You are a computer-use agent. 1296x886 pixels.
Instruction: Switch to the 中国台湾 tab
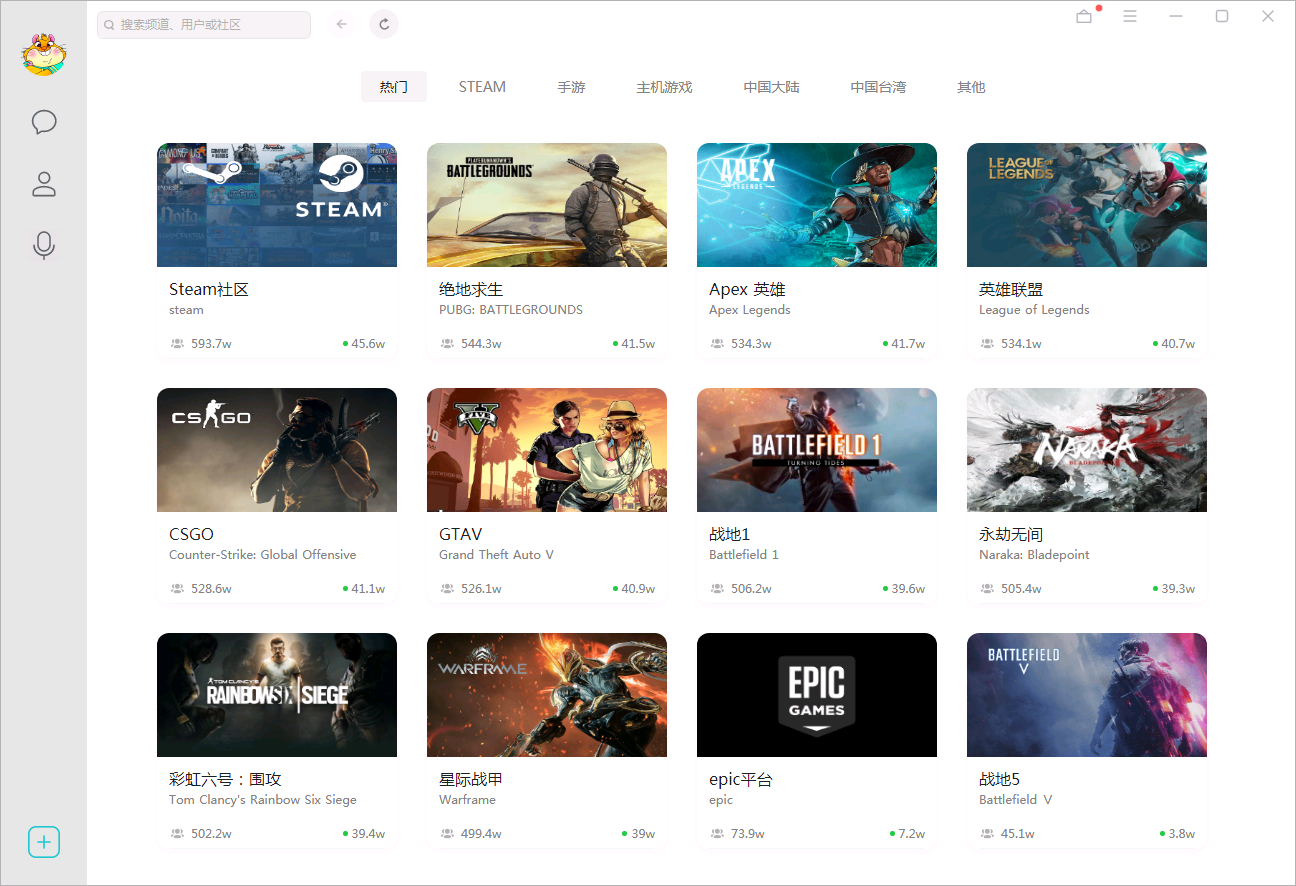pos(878,87)
